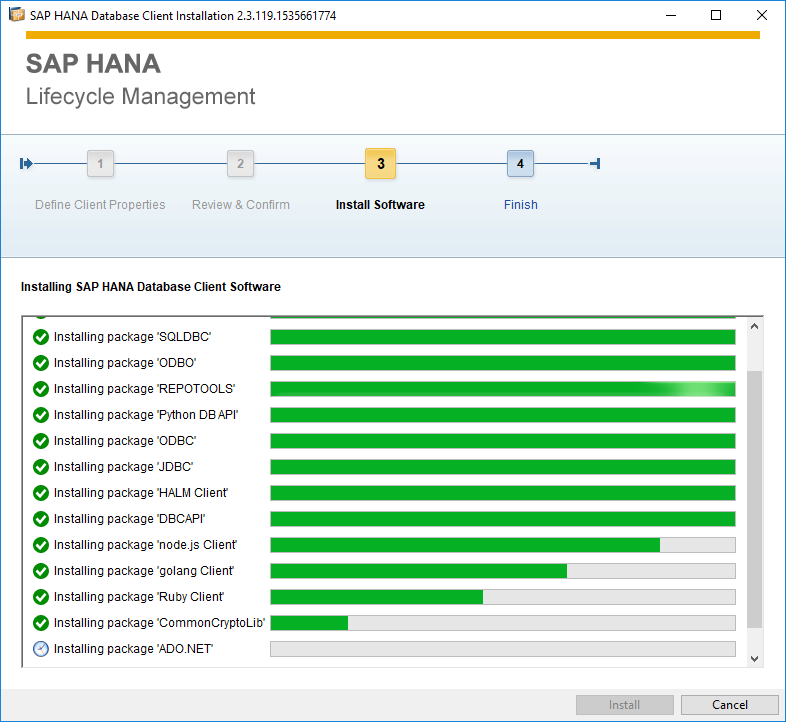
Task: Click the SQLDBC package green checkmark icon
Action: coord(41,337)
